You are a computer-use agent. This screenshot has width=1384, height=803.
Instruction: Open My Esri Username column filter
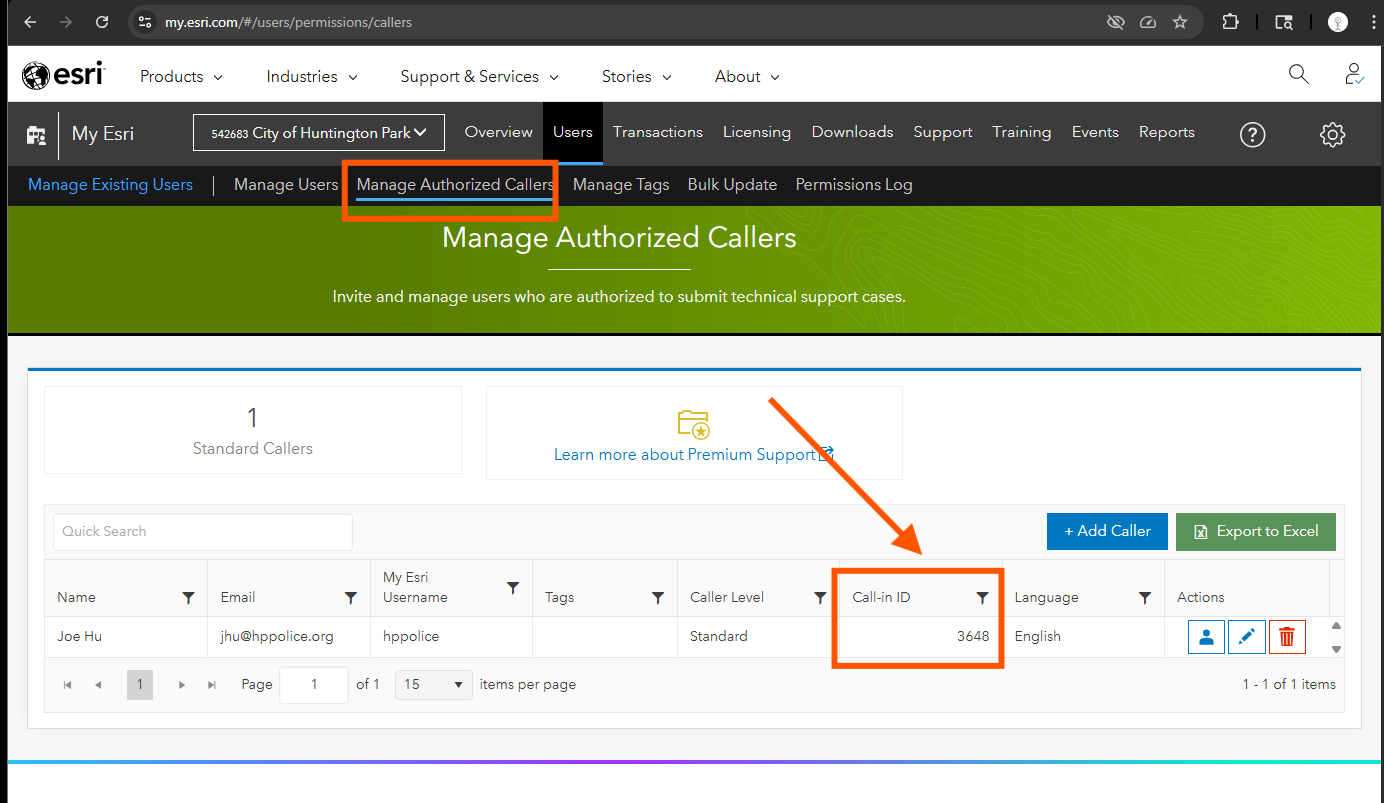click(513, 587)
